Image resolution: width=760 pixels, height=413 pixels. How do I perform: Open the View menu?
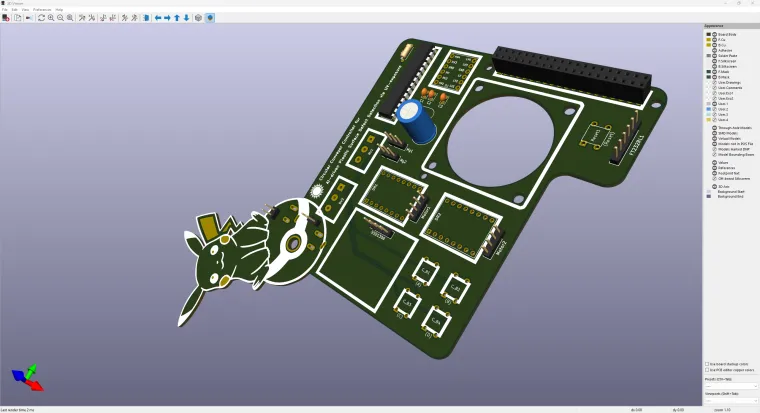coord(25,9)
